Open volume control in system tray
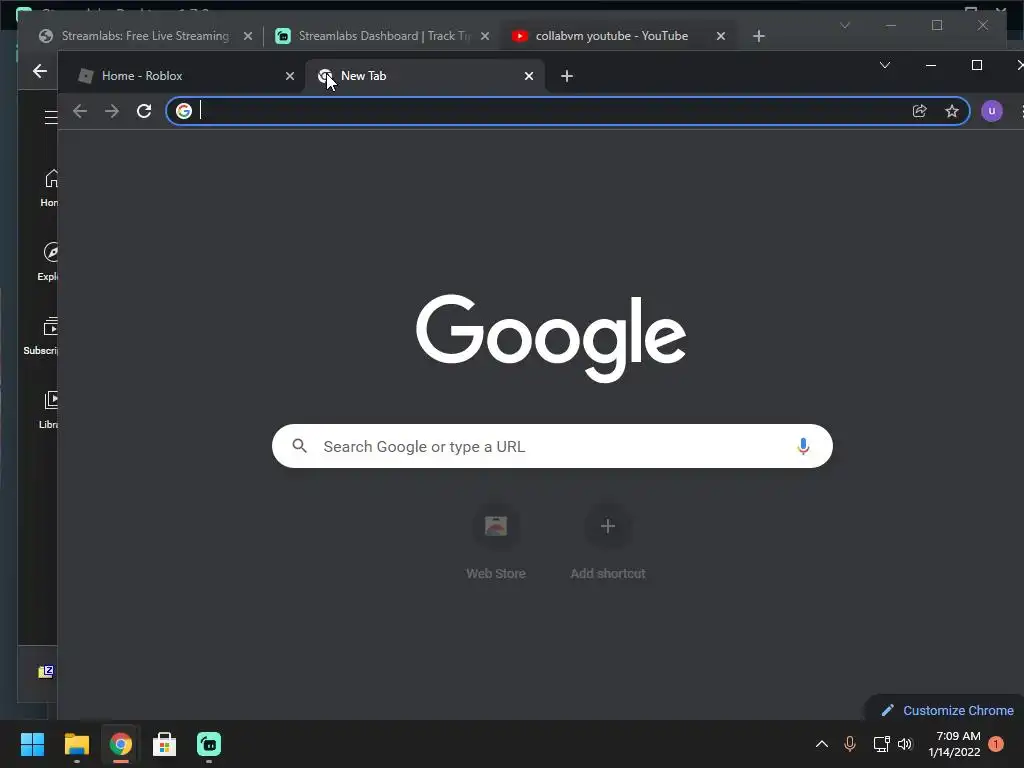 [904, 744]
